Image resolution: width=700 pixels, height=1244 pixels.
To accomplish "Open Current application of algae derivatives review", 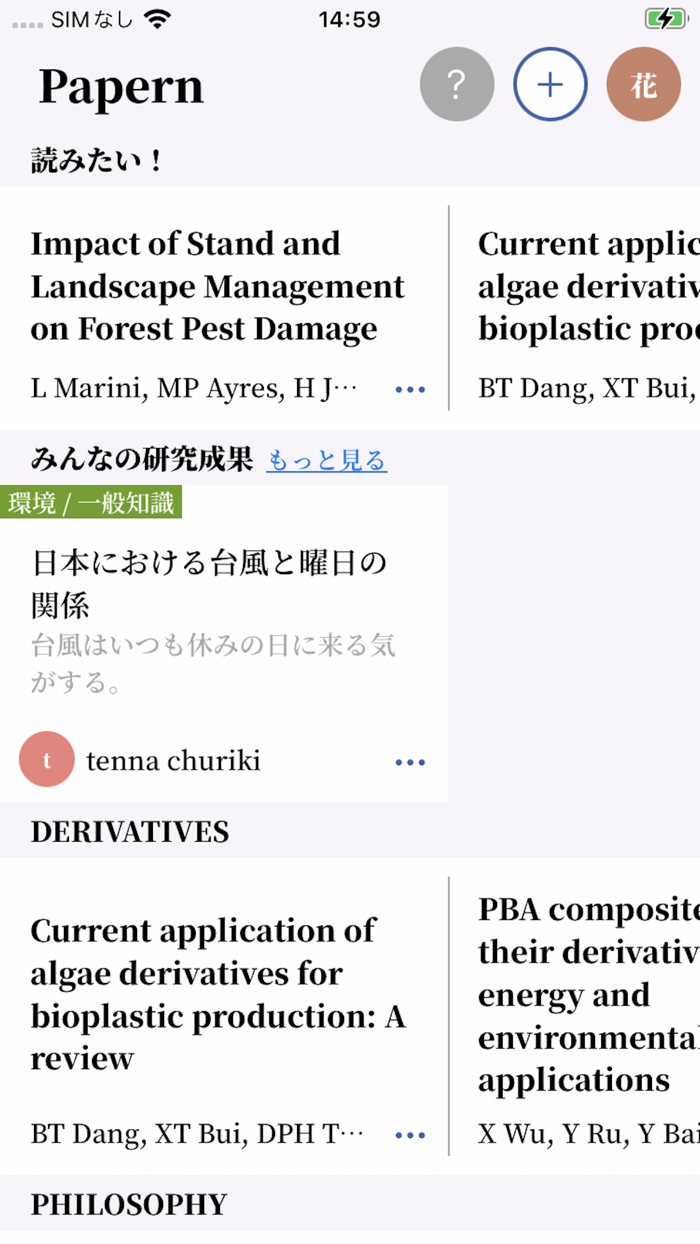I will click(x=218, y=994).
